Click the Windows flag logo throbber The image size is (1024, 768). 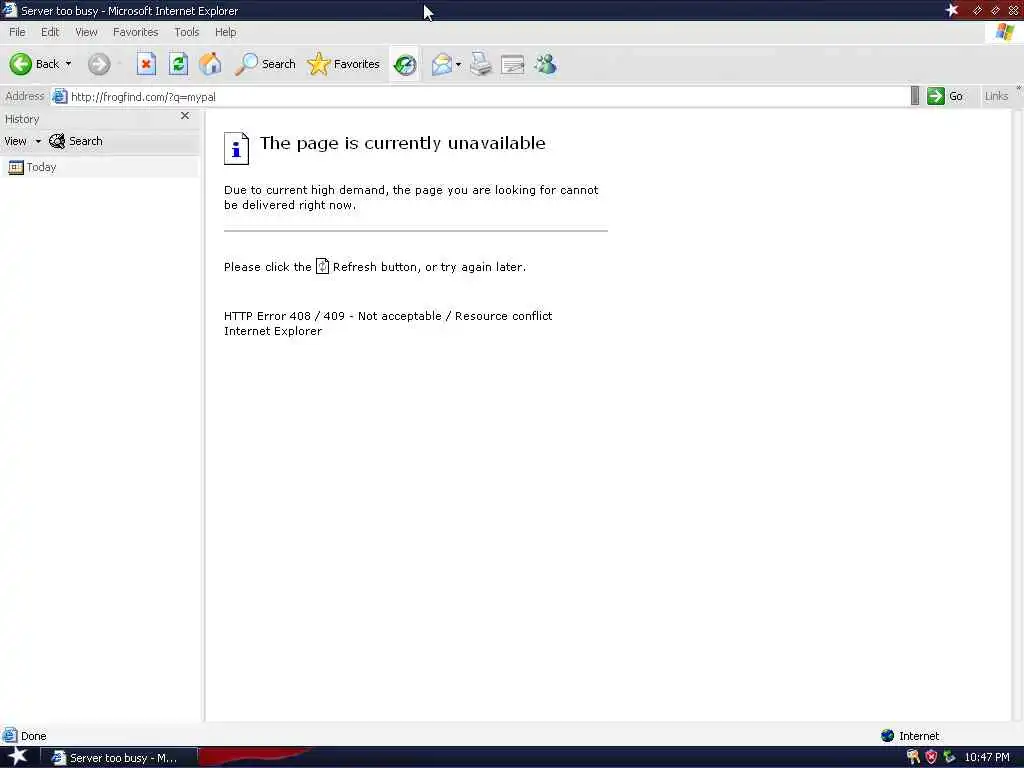point(1004,32)
